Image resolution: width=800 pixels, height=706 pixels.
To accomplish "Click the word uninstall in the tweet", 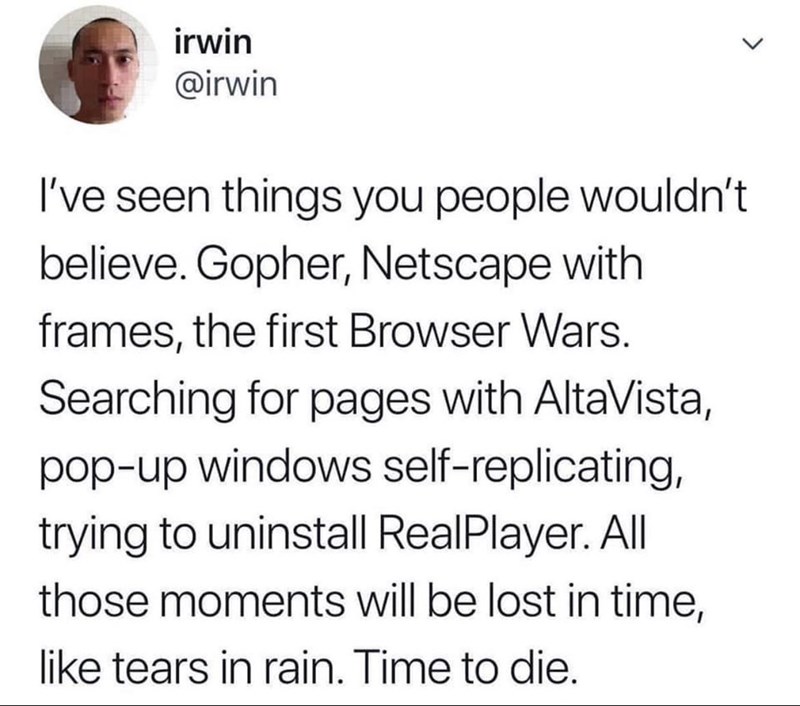I will pyautogui.click(x=286, y=533).
